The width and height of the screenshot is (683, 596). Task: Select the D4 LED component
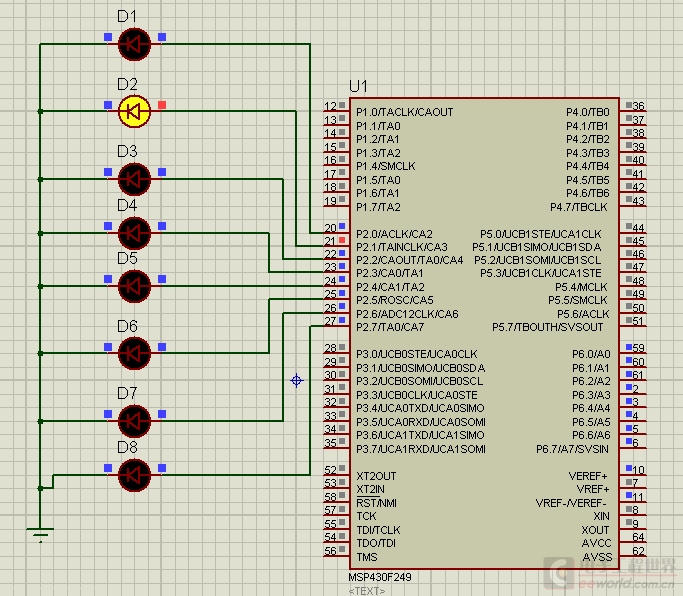coord(134,233)
